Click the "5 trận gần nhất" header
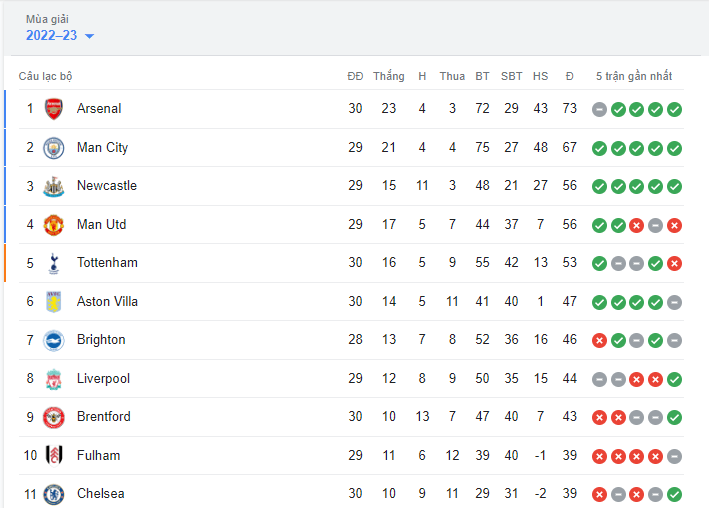The width and height of the screenshot is (709, 508). tap(634, 77)
